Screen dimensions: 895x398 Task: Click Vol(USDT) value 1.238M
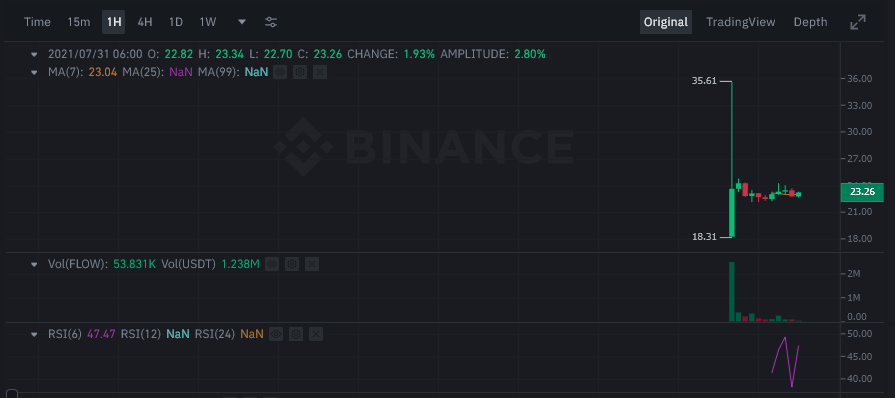(240, 264)
